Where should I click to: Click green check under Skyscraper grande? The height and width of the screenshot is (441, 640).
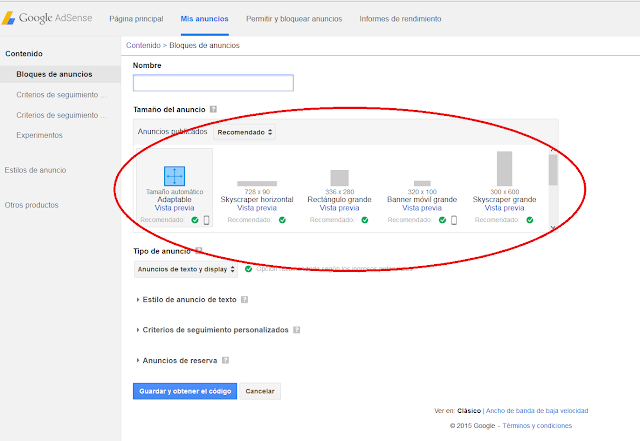pyautogui.click(x=530, y=220)
